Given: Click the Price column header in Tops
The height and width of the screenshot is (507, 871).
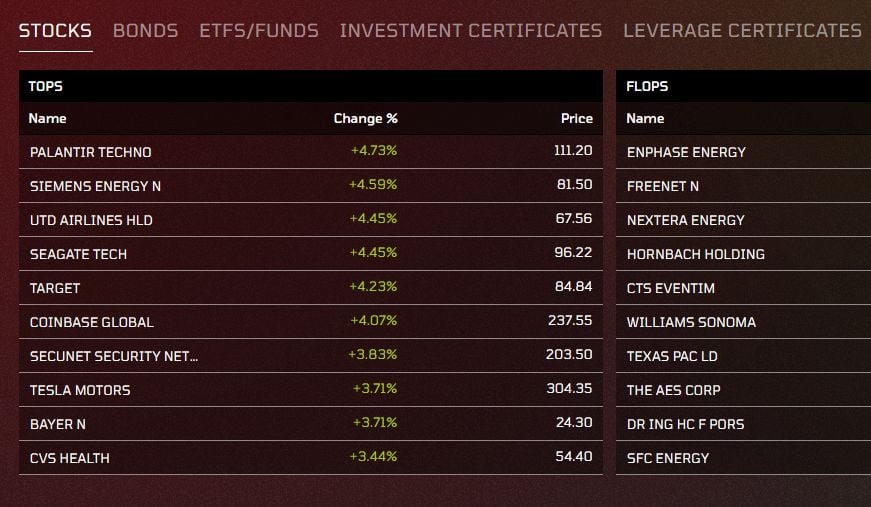Looking at the screenshot, I should click(x=576, y=118).
